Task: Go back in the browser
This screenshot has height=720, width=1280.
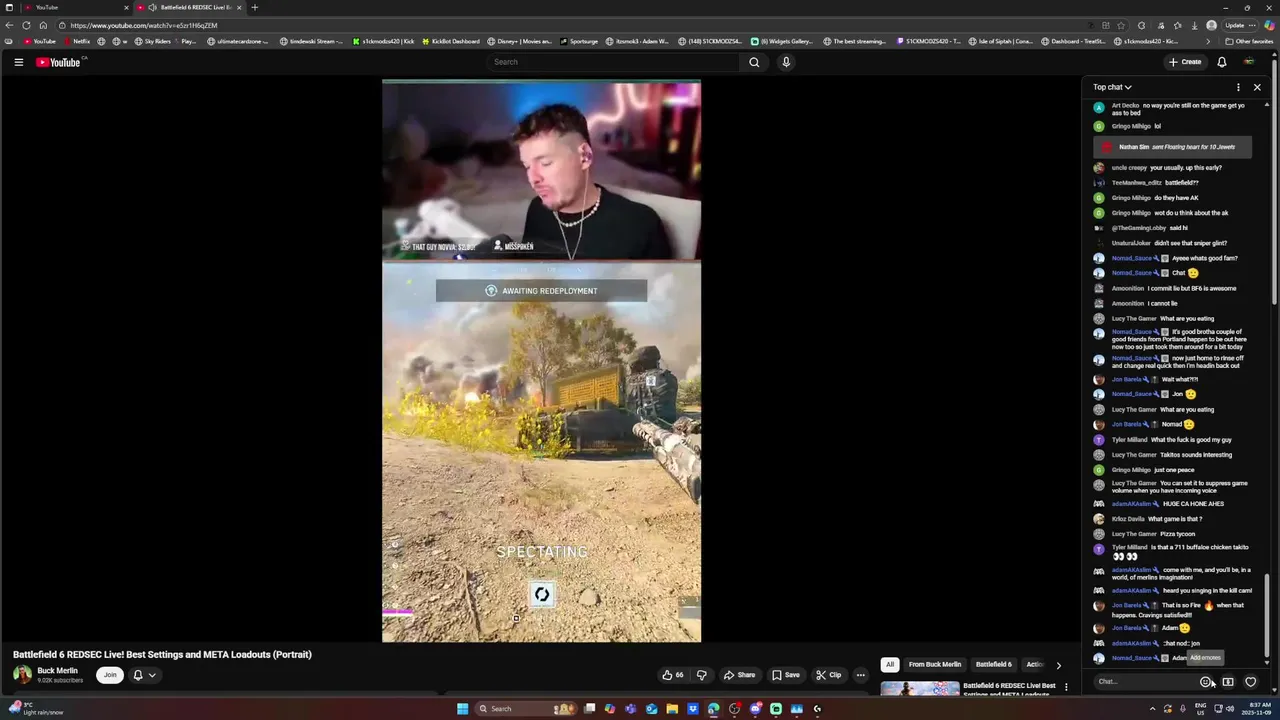Action: pos(9,25)
